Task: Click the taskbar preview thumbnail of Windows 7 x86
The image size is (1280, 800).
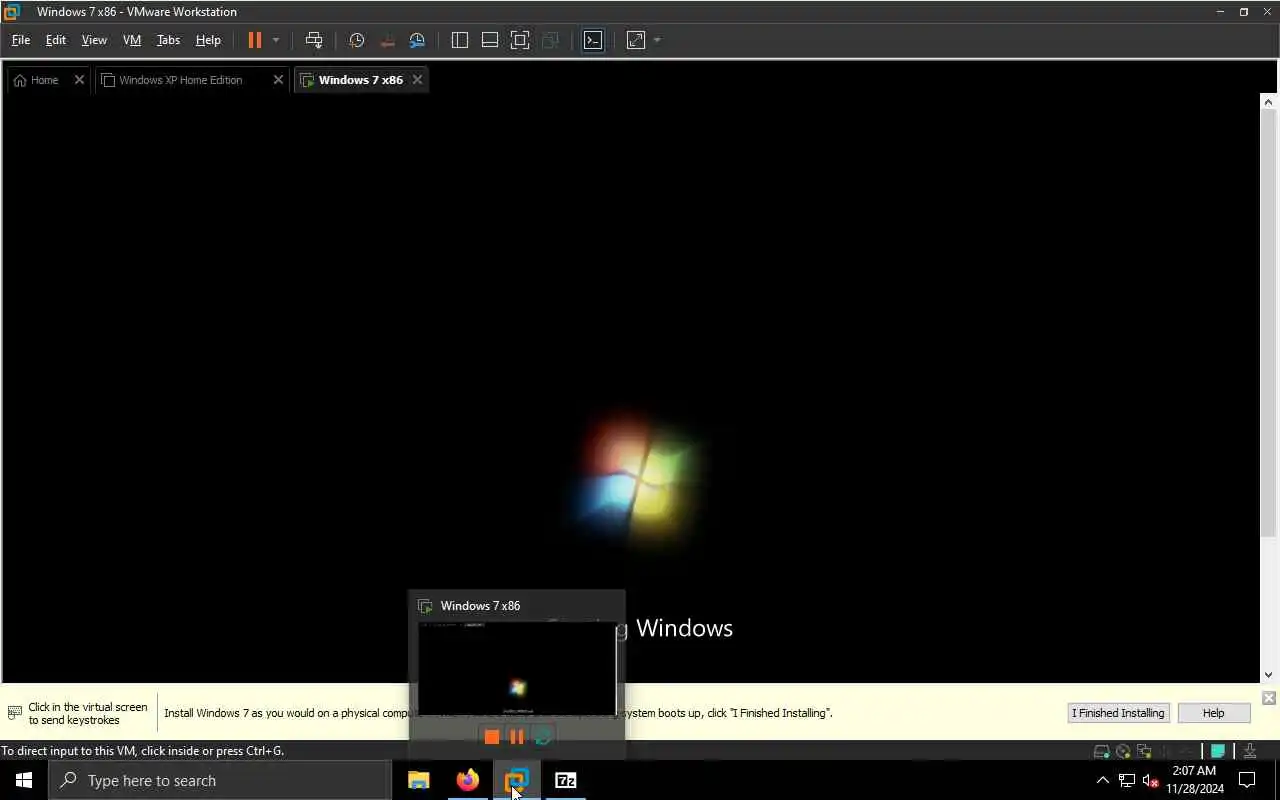Action: click(517, 668)
